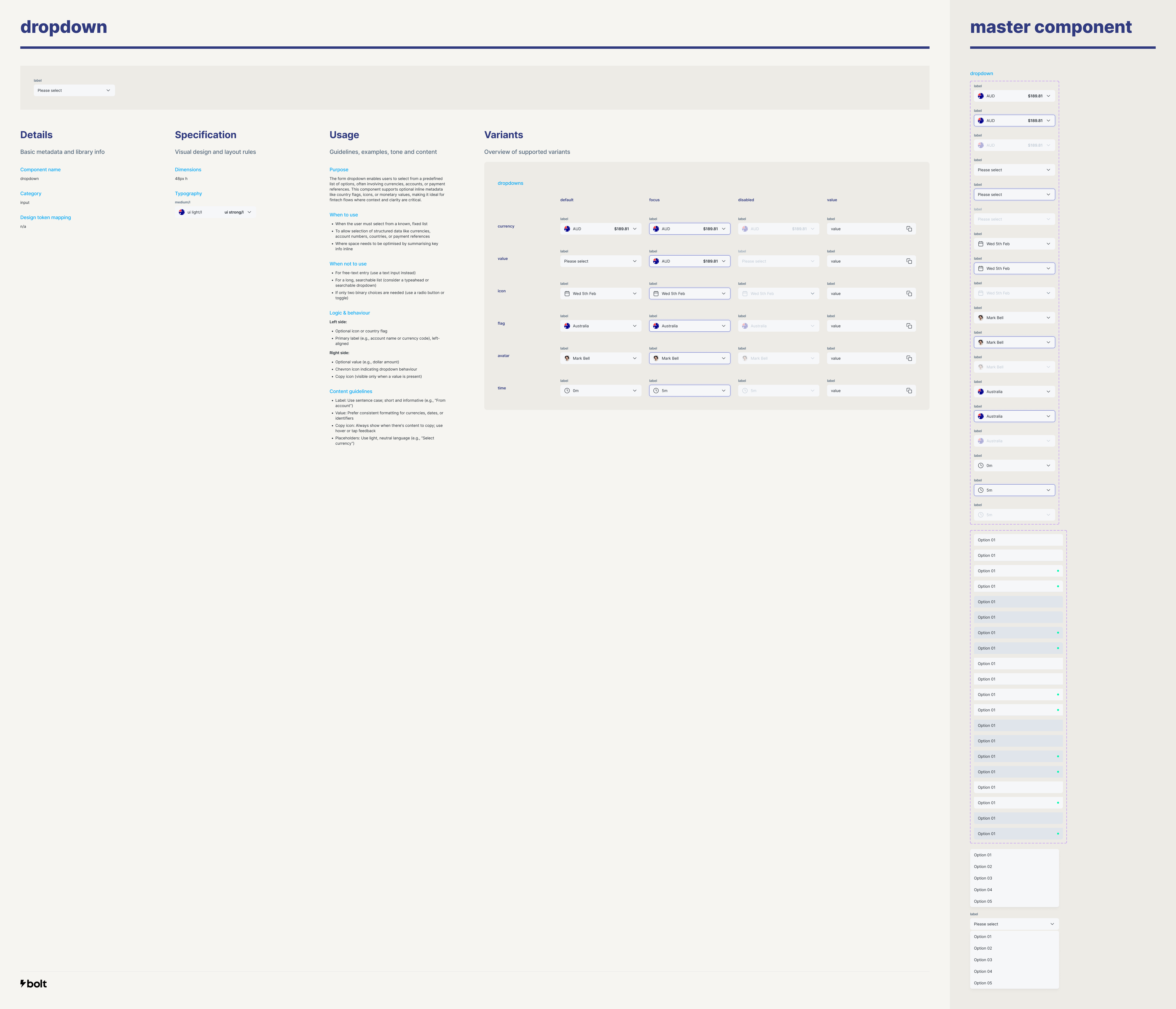
Task: Click the calendar icon in the disabled icon variant
Action: point(745,293)
